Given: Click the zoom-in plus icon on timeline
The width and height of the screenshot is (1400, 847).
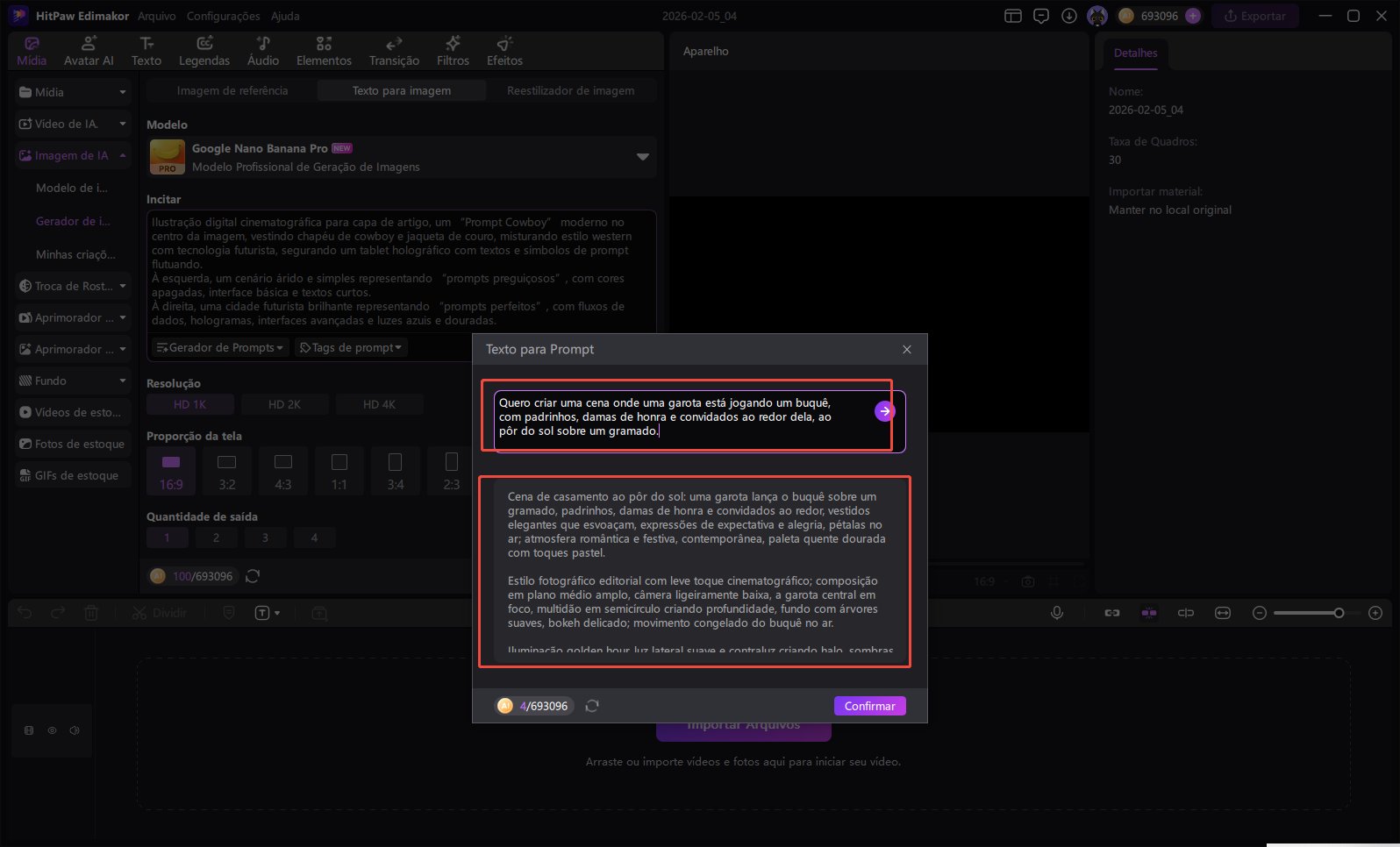Looking at the screenshot, I should point(1375,613).
